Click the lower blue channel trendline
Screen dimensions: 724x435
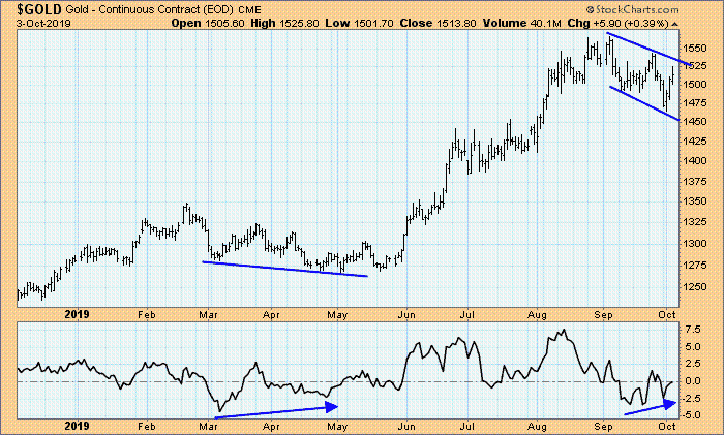(645, 104)
